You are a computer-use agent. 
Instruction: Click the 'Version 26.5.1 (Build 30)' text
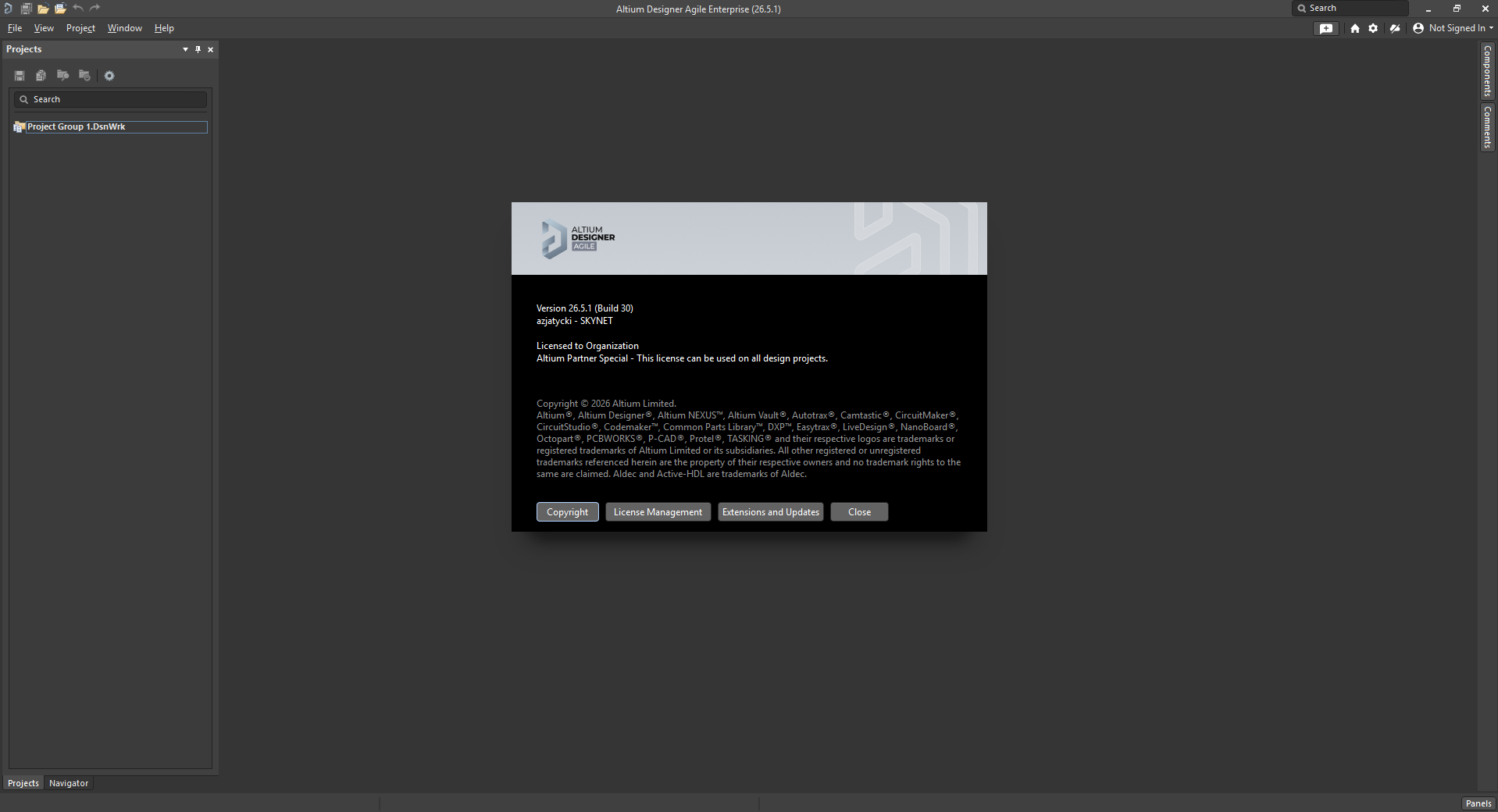[x=585, y=308]
